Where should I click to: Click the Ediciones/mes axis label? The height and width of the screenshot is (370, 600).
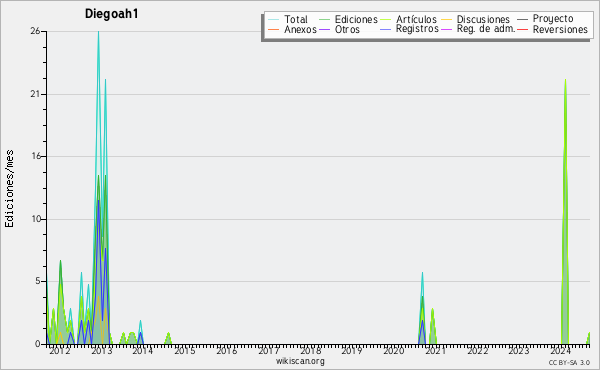[9, 189]
